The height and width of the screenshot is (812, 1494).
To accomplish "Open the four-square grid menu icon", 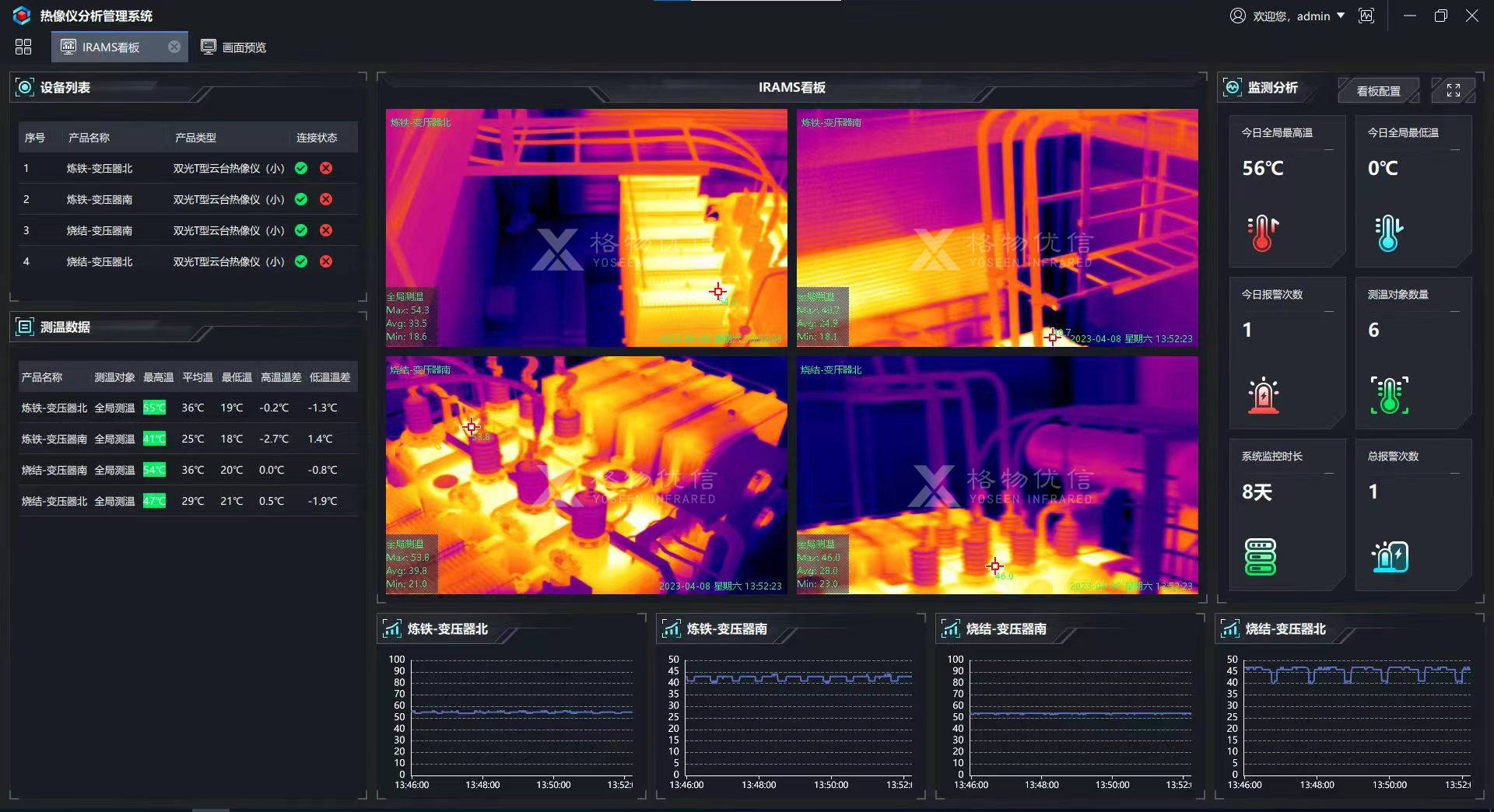I will tap(23, 47).
